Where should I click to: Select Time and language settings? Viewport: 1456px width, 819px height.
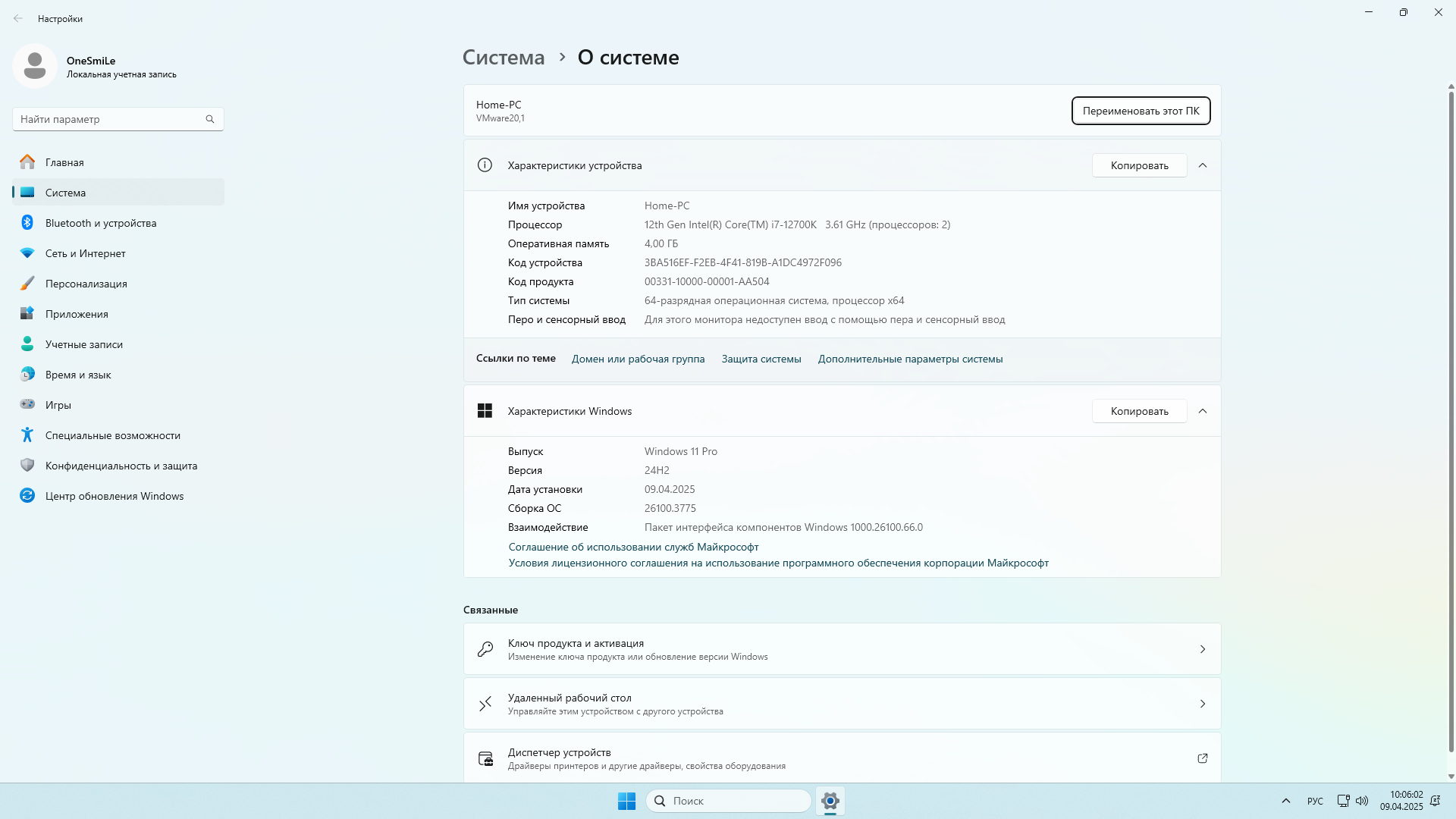pyautogui.click(x=78, y=375)
